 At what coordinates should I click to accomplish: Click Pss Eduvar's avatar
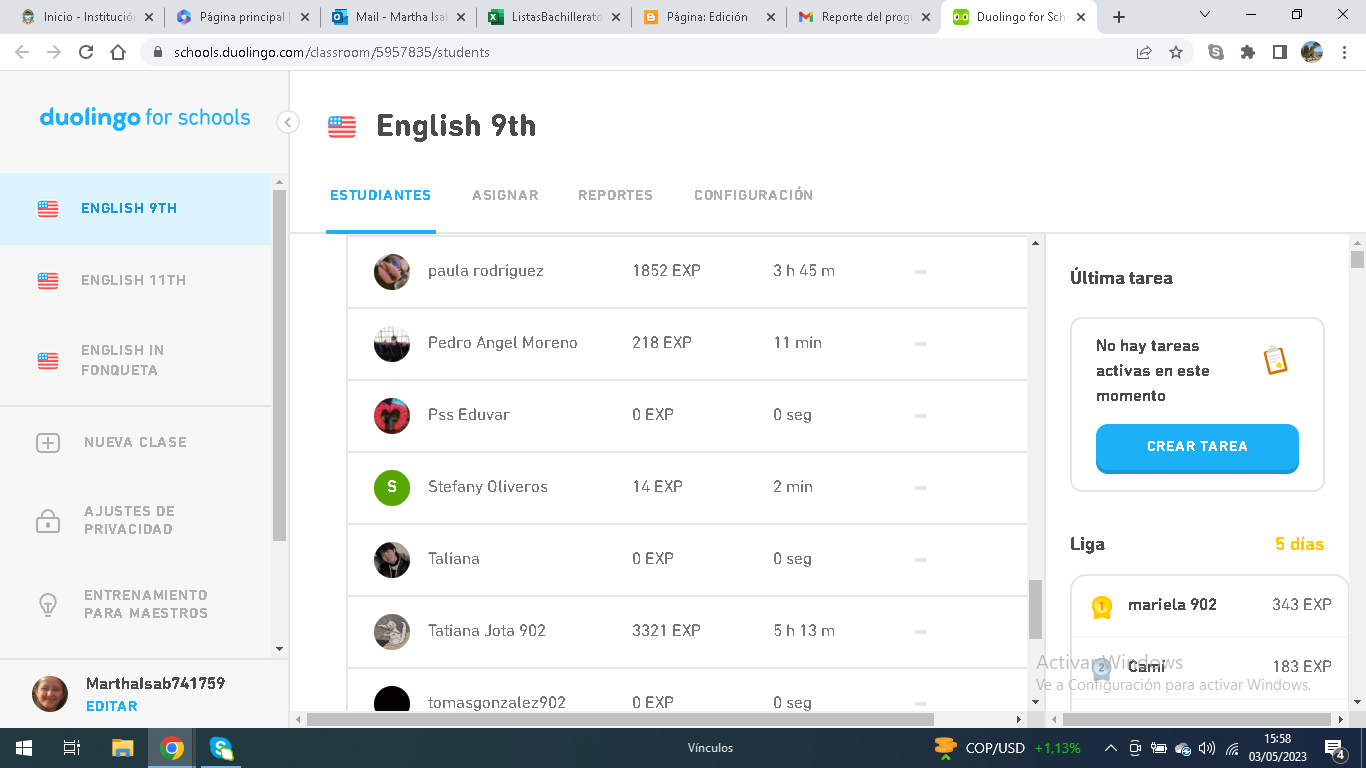[392, 416]
